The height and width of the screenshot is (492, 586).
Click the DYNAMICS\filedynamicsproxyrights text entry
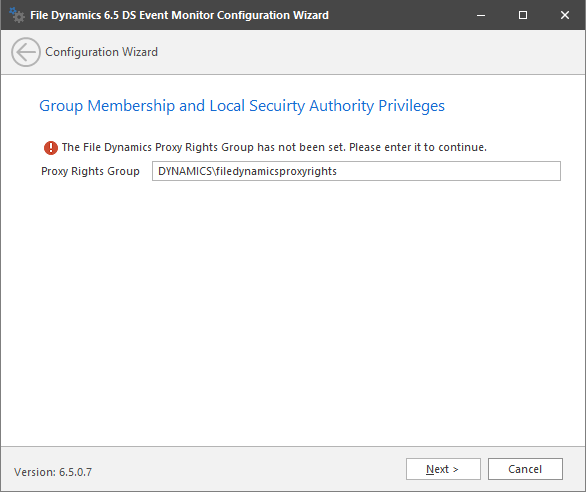(x=247, y=171)
